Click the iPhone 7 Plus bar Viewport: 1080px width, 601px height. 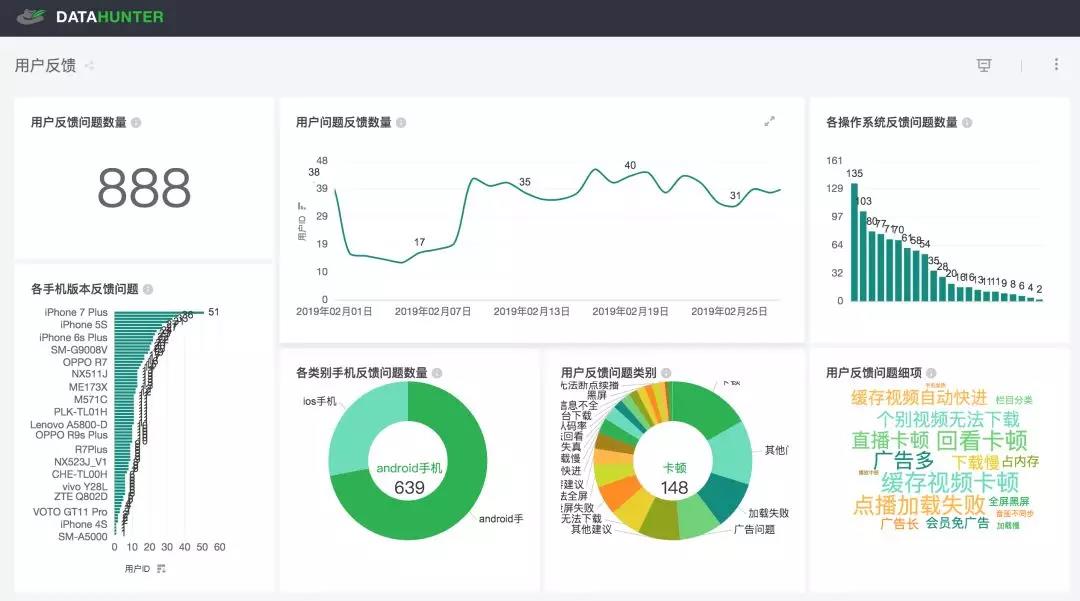(x=159, y=313)
